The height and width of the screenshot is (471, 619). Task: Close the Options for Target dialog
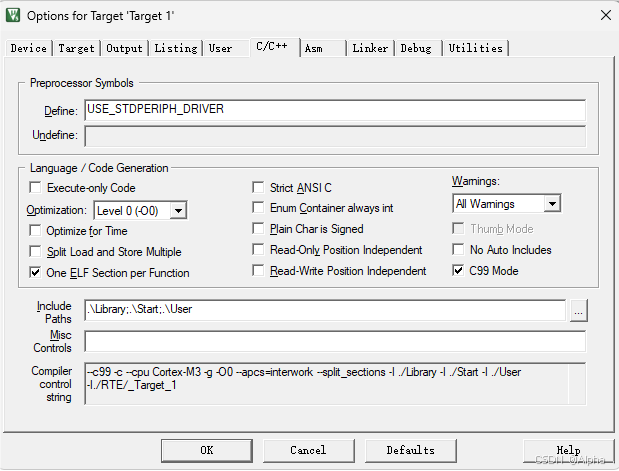pos(606,15)
